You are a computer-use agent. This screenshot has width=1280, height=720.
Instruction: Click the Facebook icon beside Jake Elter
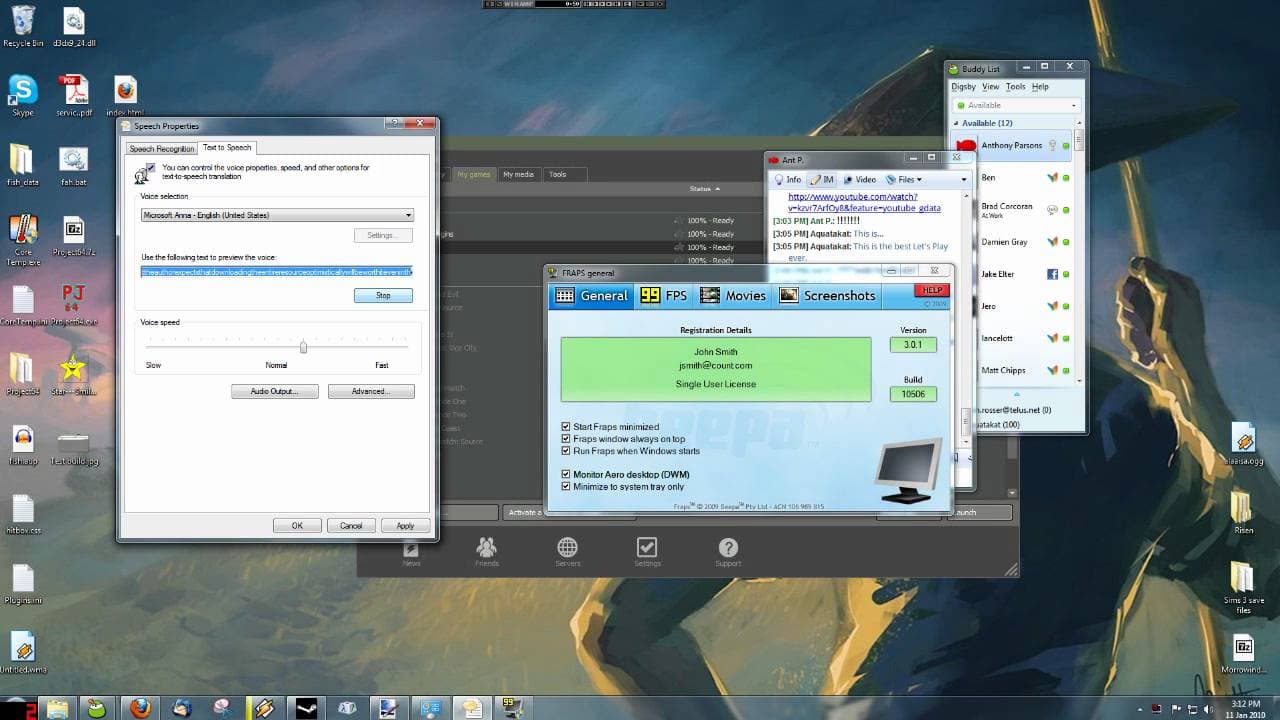(1053, 274)
